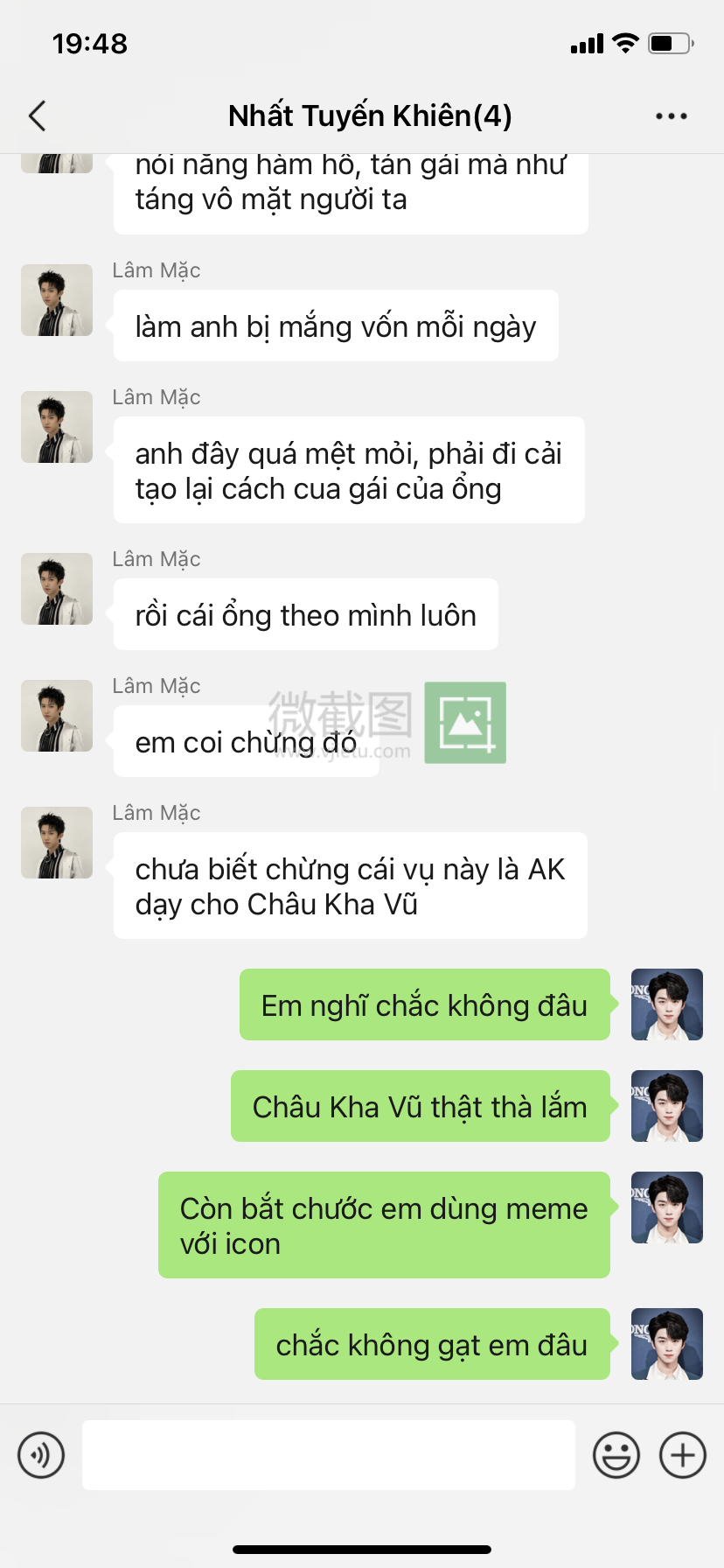
Task: Tap the back arrow in header
Action: (x=37, y=115)
